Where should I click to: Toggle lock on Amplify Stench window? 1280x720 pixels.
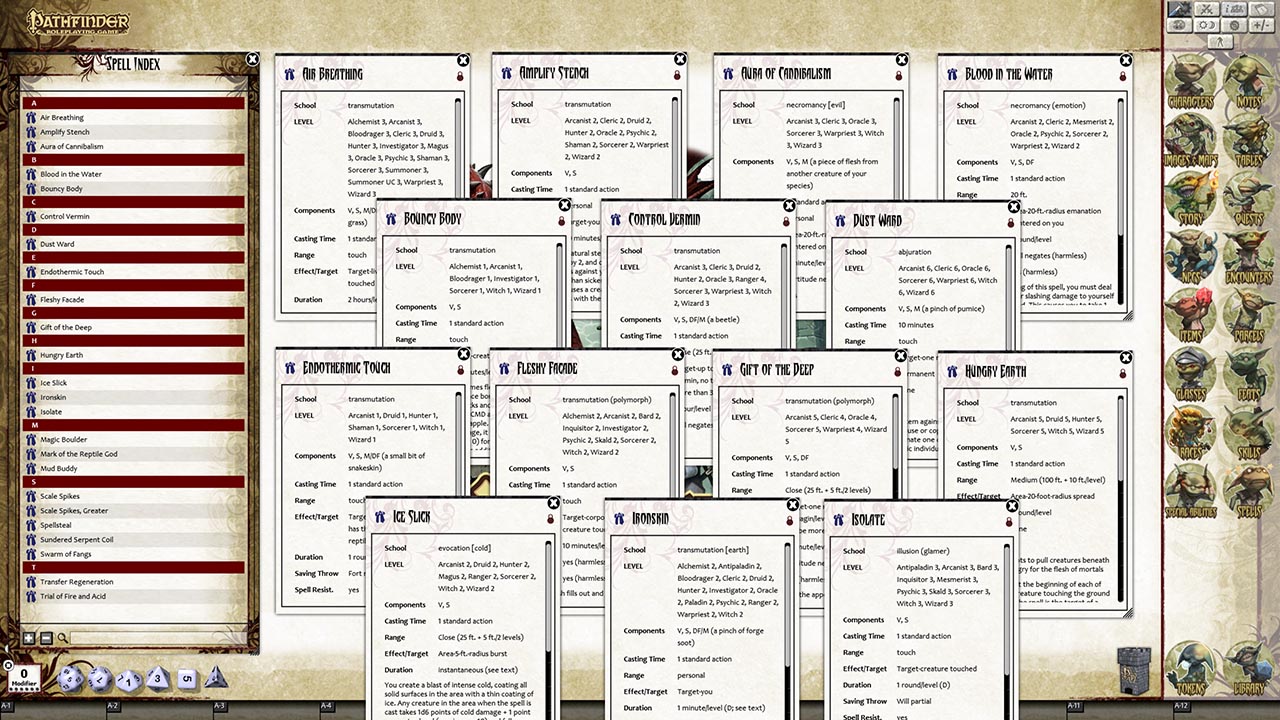tap(677, 75)
